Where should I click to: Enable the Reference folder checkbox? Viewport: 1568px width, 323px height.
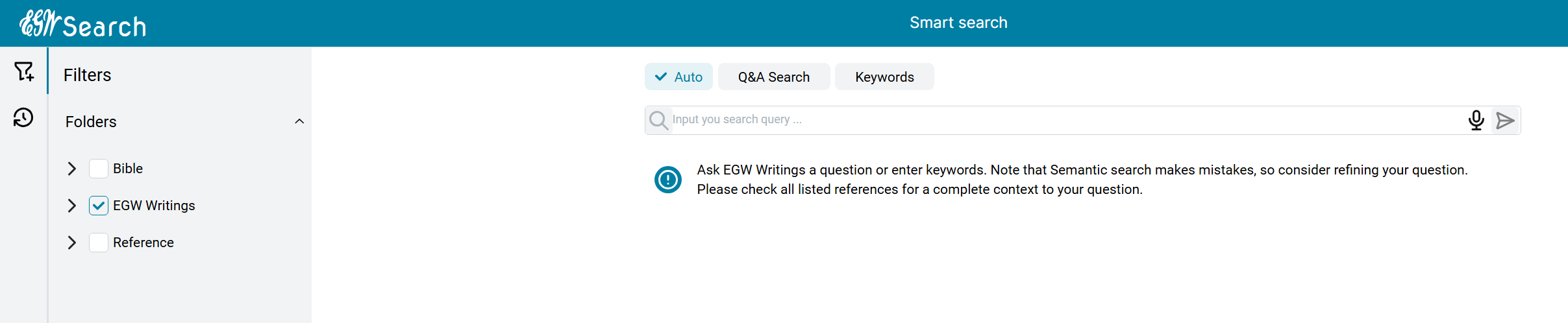[x=99, y=243]
